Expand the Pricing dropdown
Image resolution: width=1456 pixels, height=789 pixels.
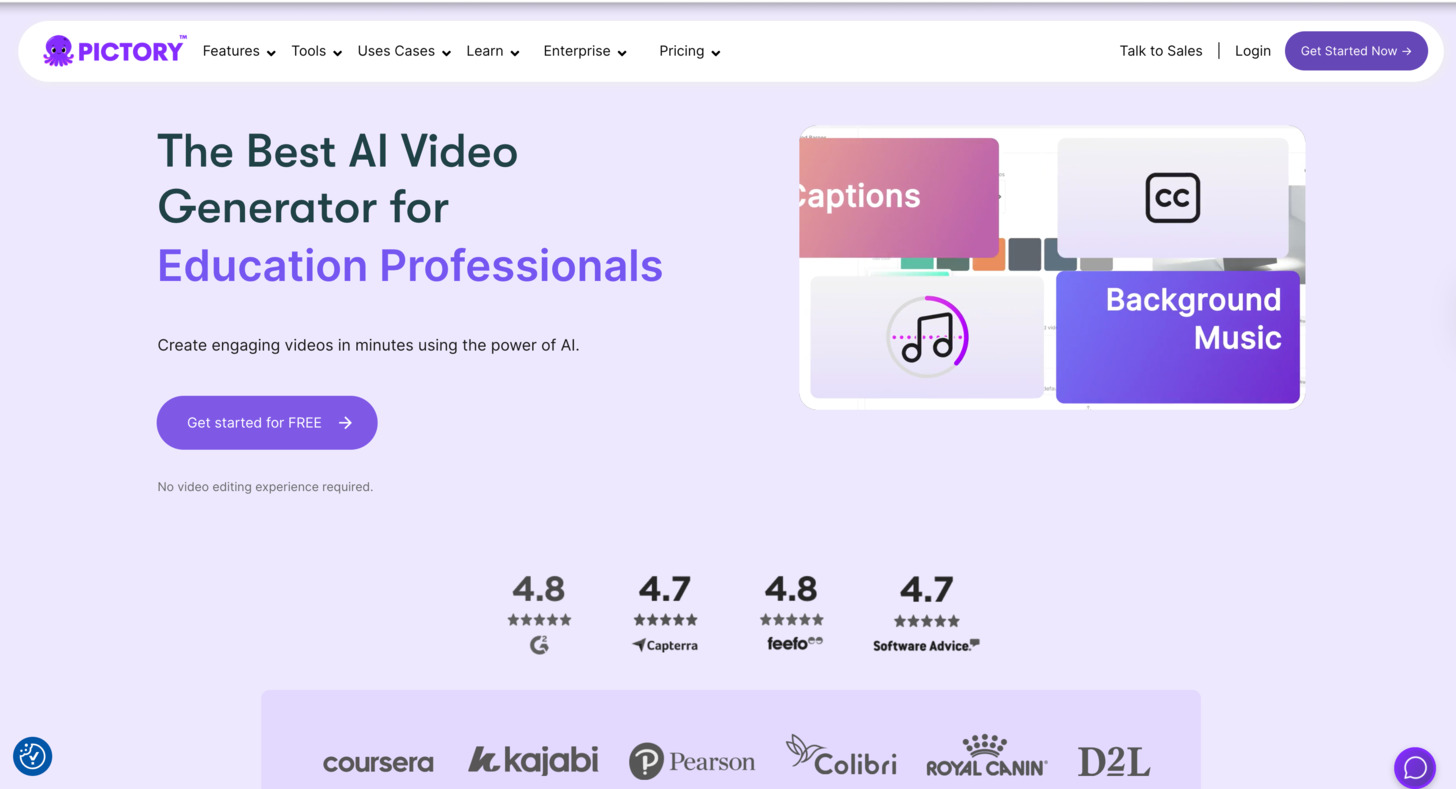pyautogui.click(x=690, y=51)
